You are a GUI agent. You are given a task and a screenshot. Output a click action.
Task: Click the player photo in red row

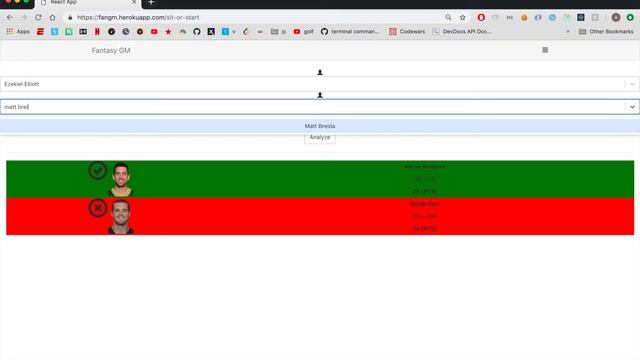tap(121, 217)
